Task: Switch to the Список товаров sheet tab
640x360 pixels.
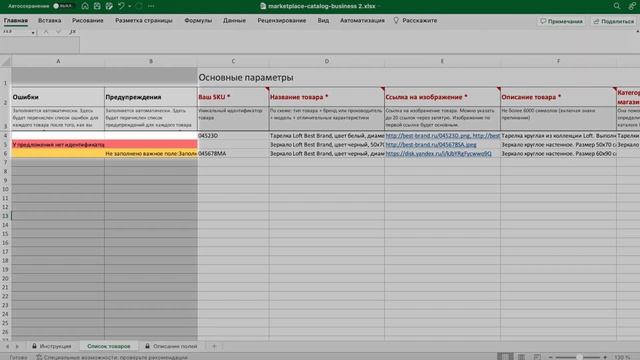Action: (109, 346)
